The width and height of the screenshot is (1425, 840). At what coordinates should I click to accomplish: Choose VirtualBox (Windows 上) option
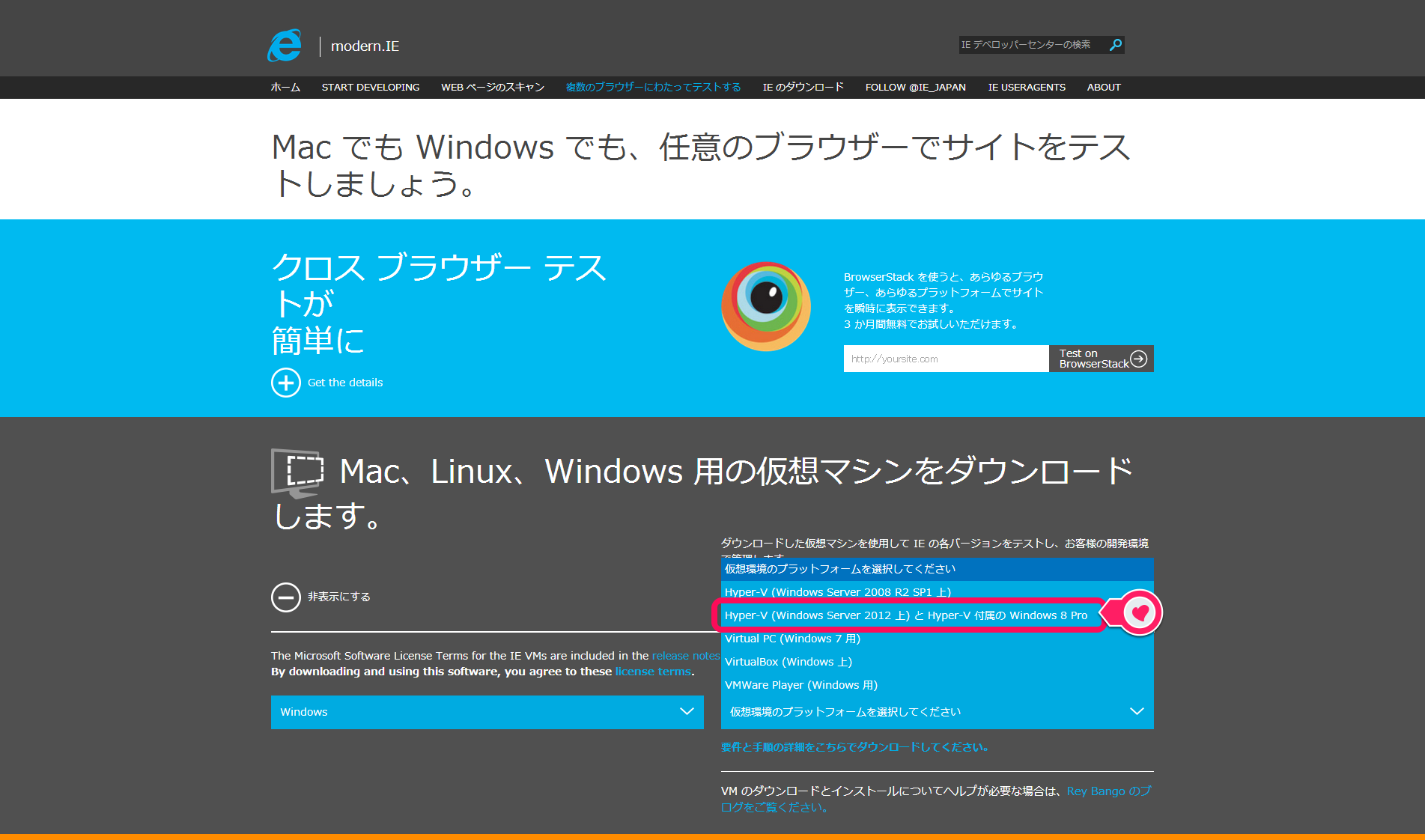[938, 662]
